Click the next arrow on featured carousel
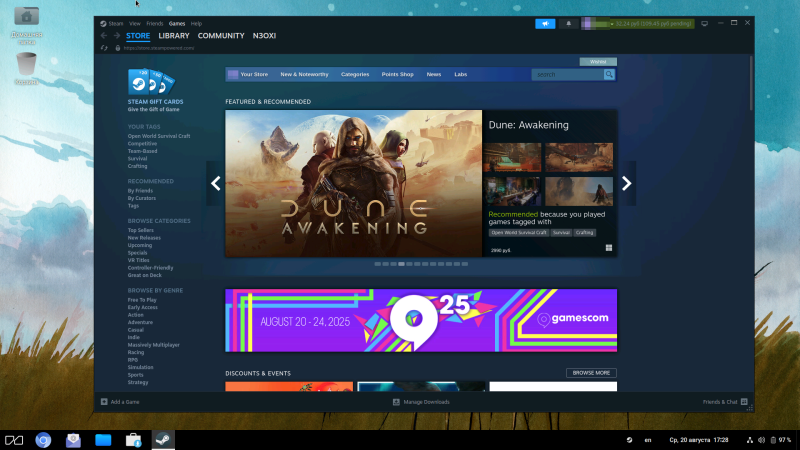 [x=627, y=183]
